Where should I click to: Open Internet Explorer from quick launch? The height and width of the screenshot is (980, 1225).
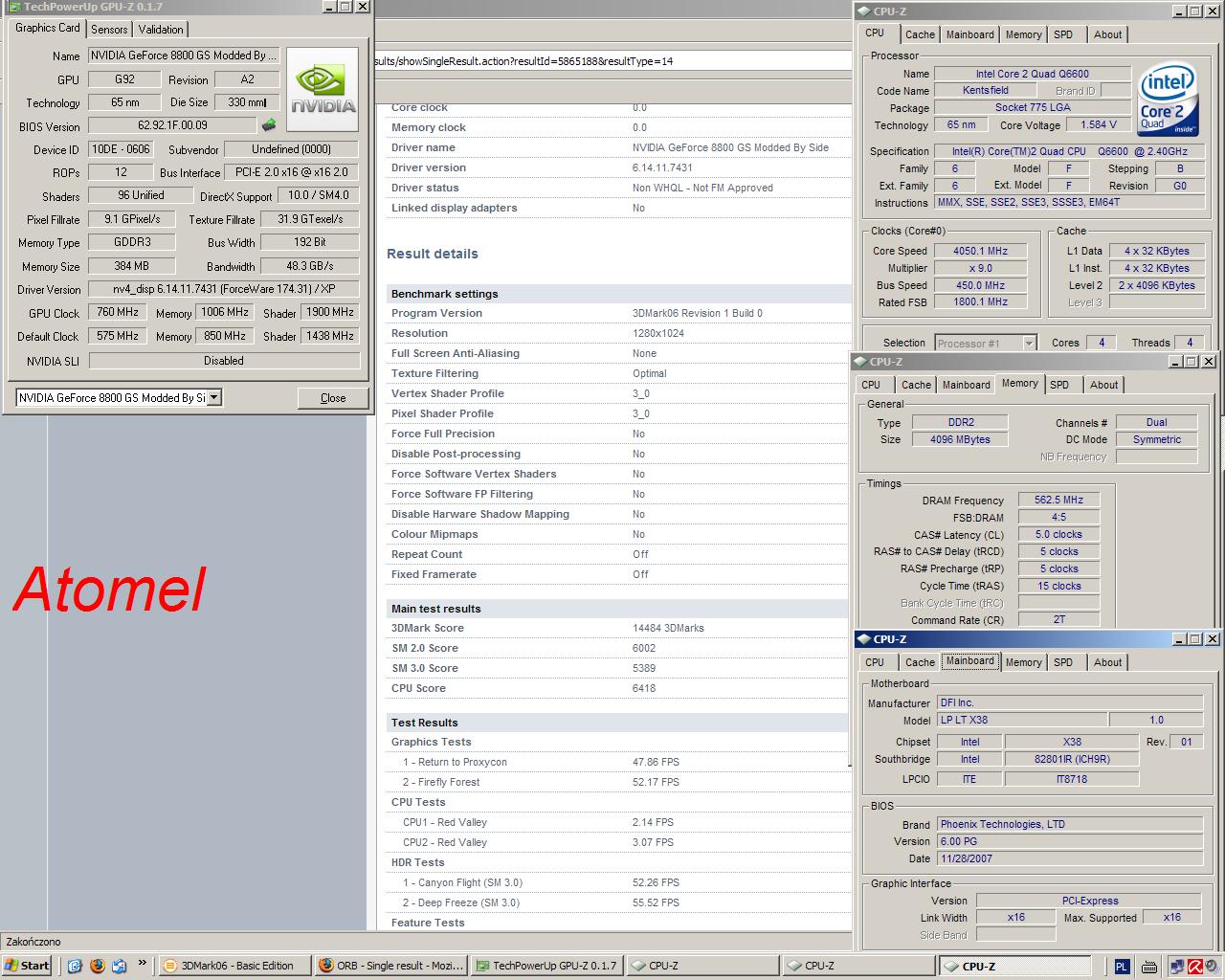click(x=76, y=966)
